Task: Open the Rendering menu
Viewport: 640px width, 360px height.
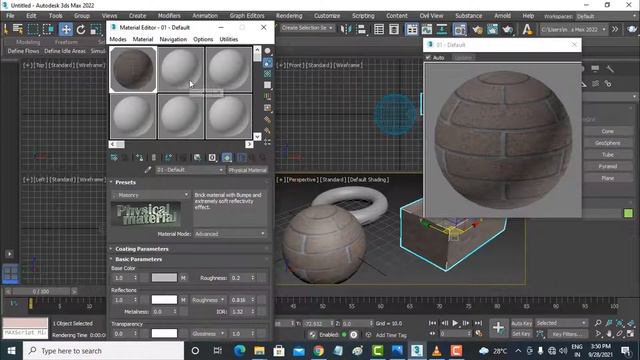Action: [289, 16]
